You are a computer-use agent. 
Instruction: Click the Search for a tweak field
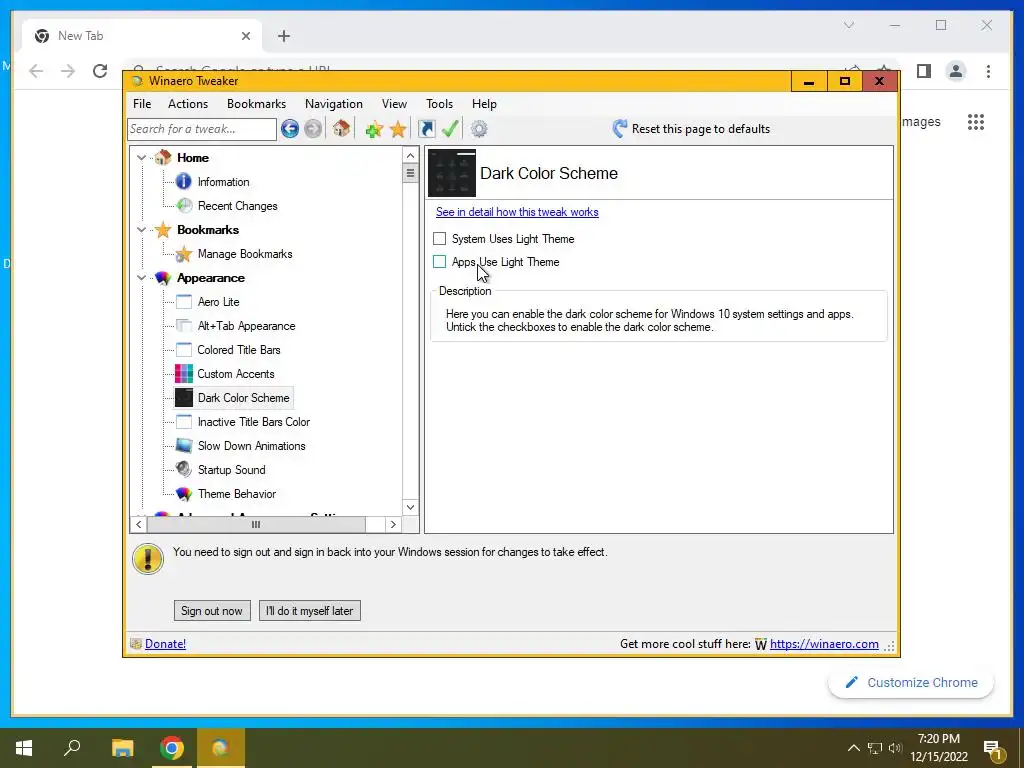click(202, 129)
